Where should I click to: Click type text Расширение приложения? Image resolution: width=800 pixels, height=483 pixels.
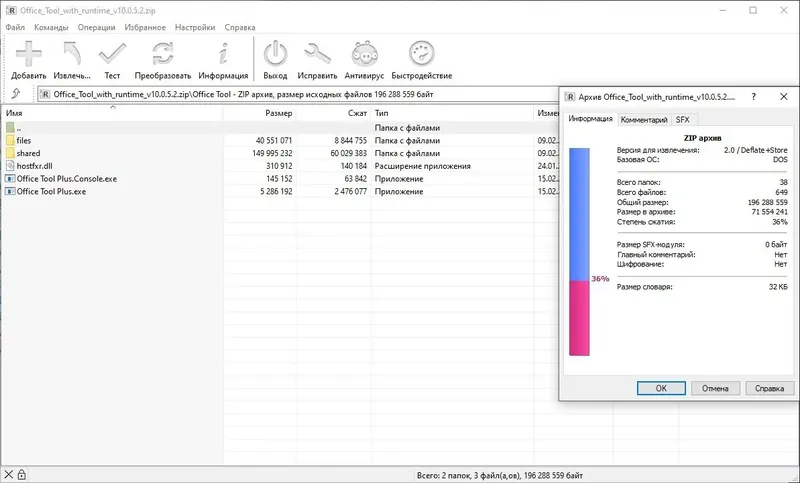pos(422,166)
